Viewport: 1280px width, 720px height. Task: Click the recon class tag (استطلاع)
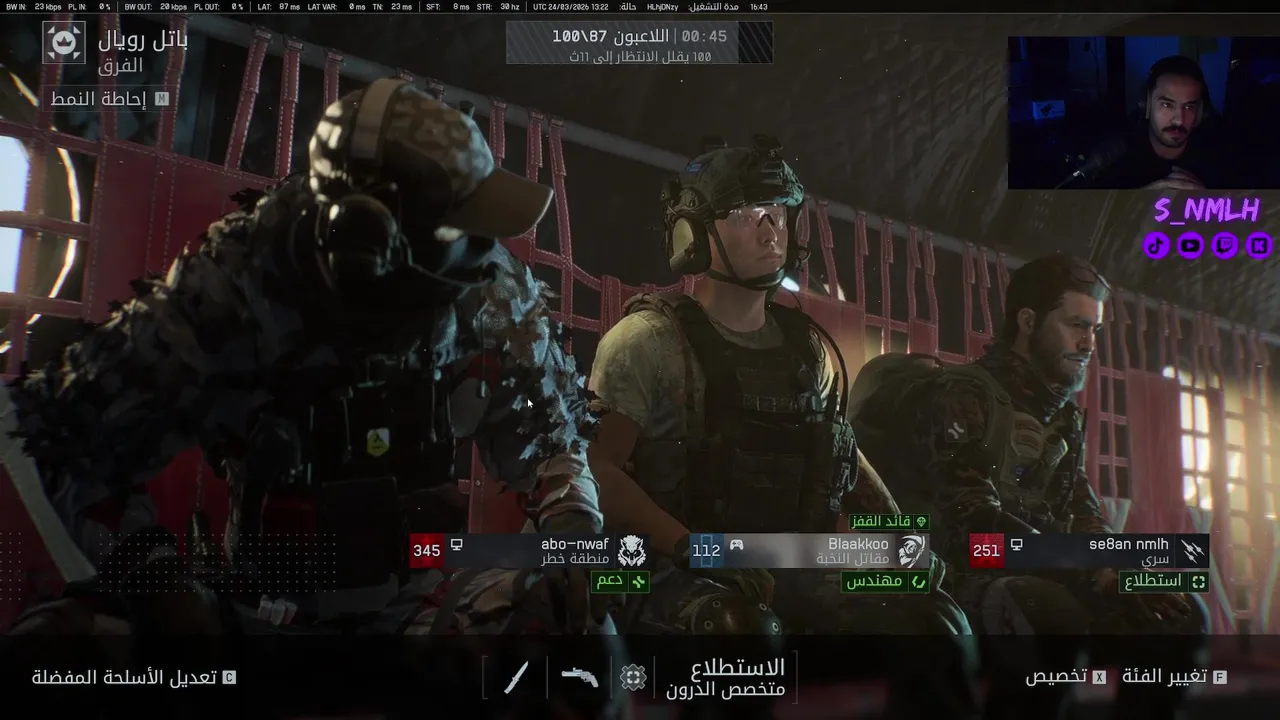pyautogui.click(x=1164, y=581)
